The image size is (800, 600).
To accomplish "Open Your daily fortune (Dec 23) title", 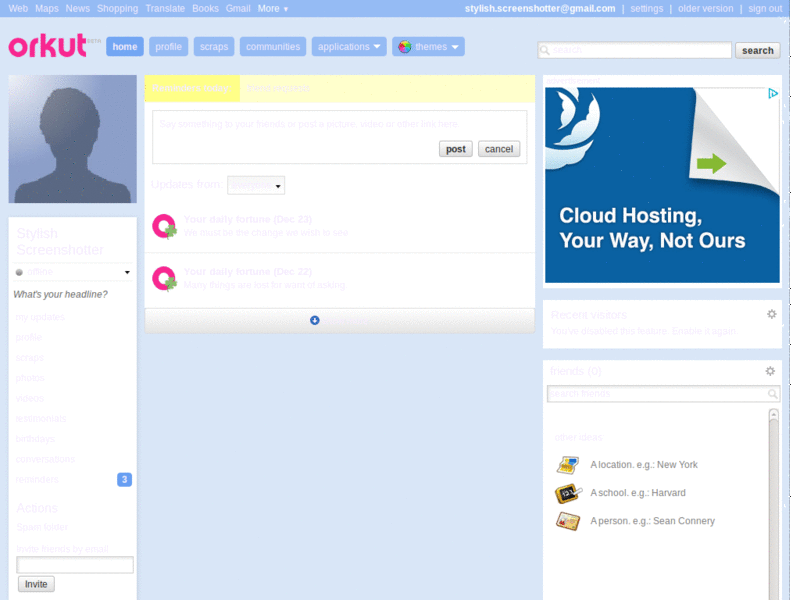I will point(247,219).
